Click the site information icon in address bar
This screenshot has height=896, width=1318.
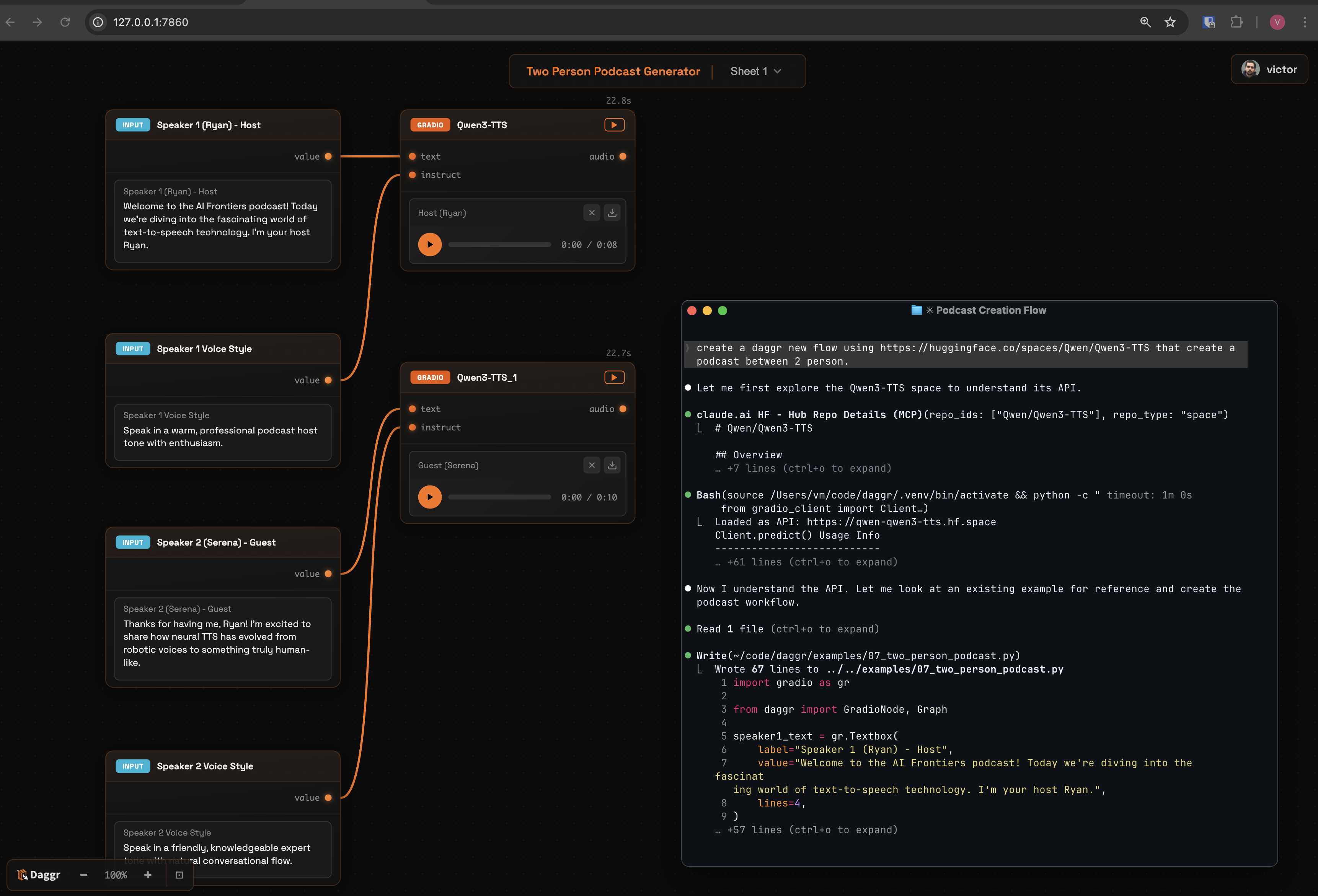point(98,22)
